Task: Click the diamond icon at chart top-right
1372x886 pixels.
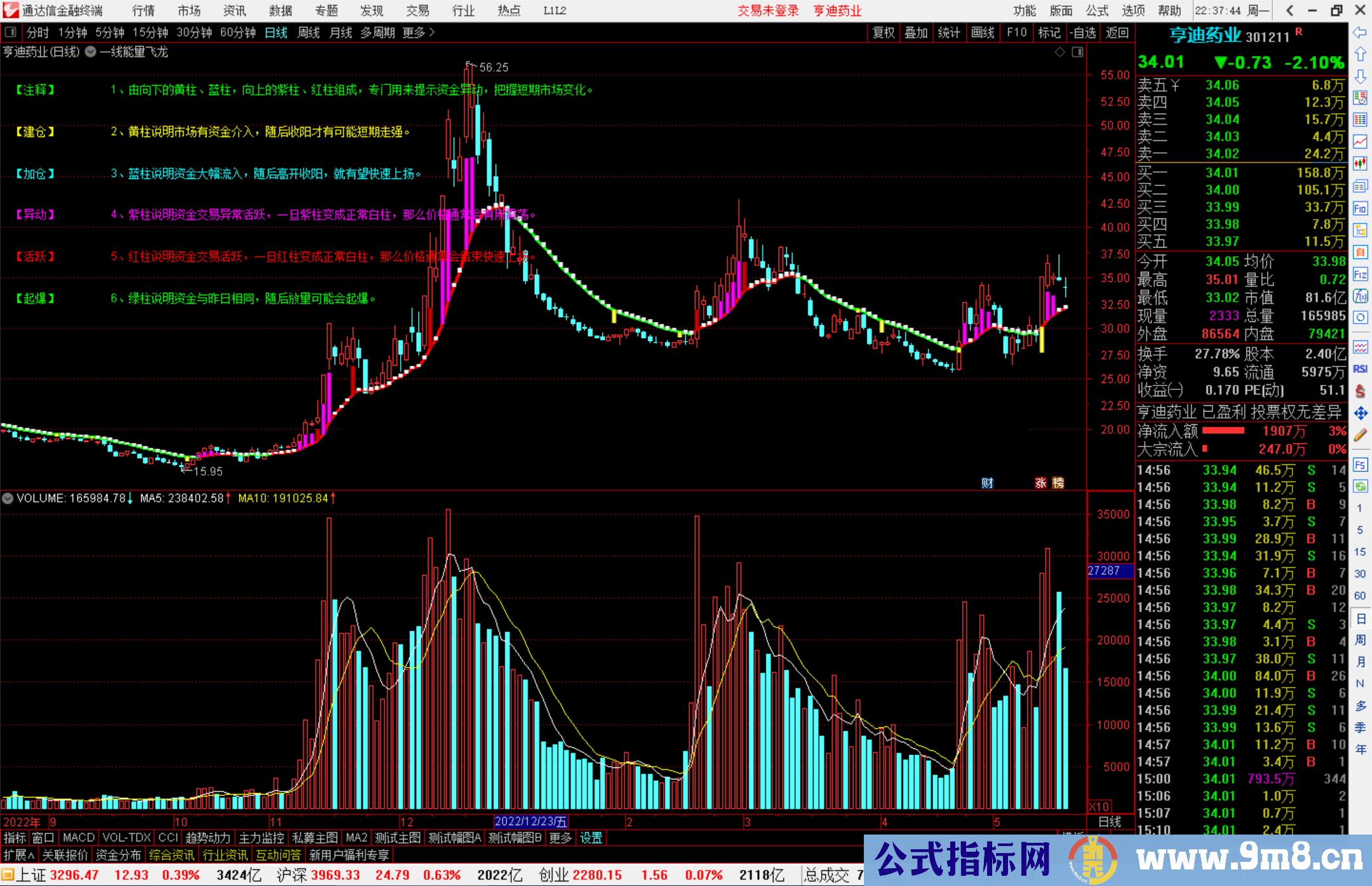Action: coord(1059,52)
